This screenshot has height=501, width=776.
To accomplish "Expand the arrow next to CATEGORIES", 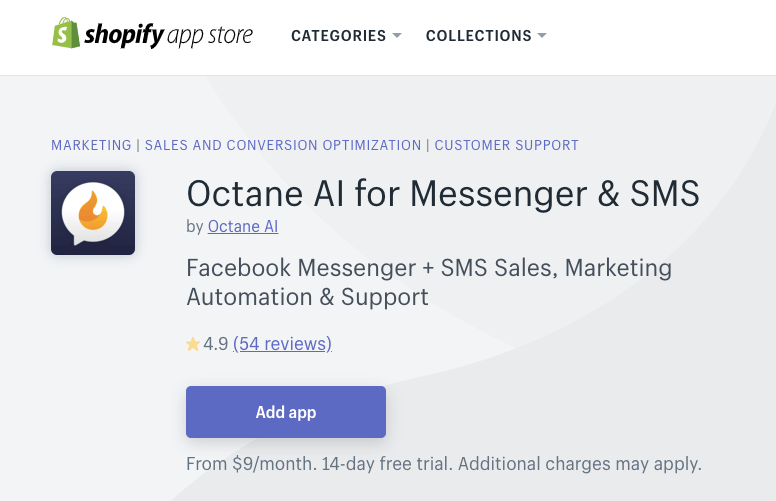I will click(397, 36).
